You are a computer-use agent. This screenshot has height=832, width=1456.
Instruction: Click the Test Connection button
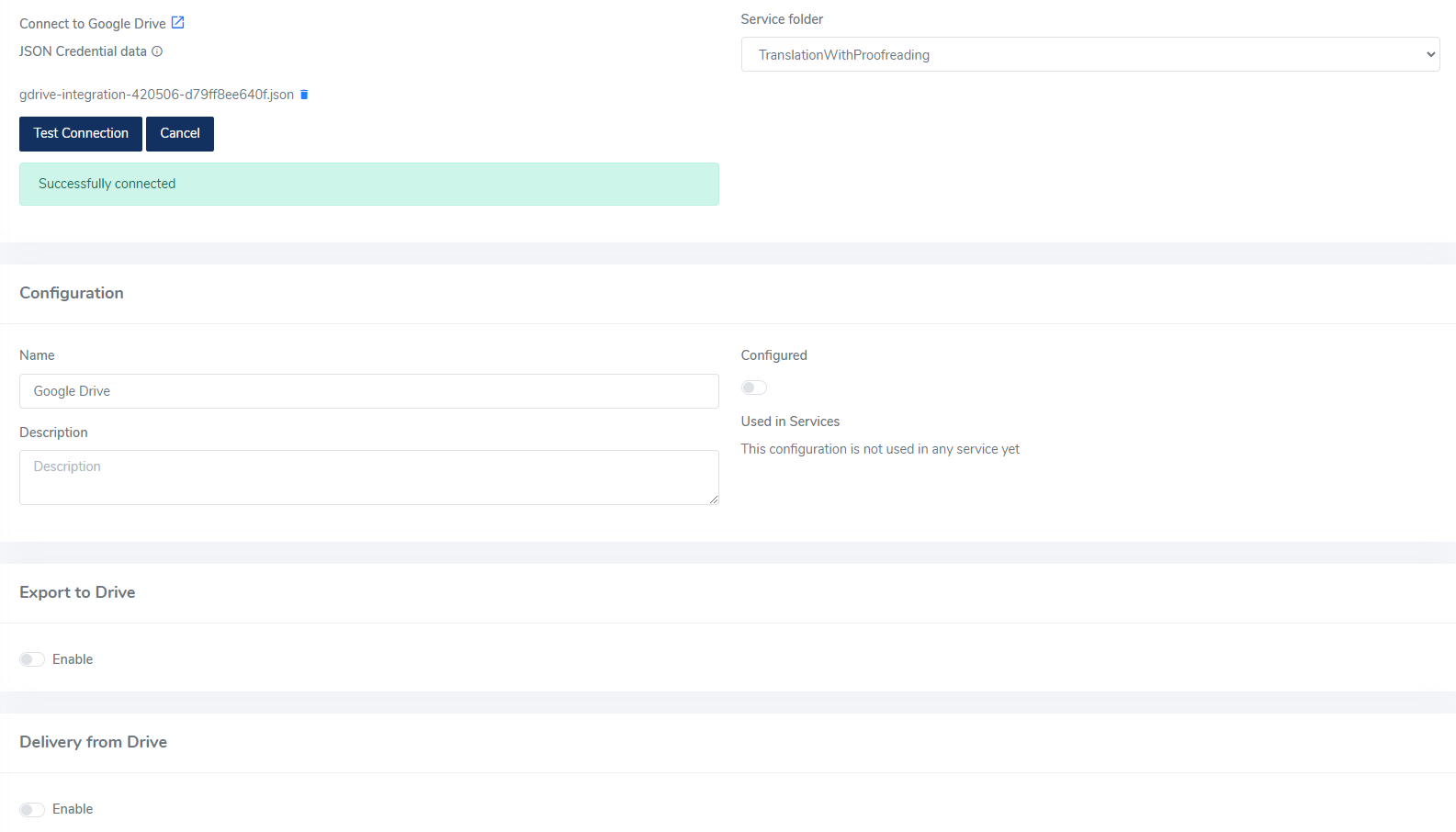81,134
